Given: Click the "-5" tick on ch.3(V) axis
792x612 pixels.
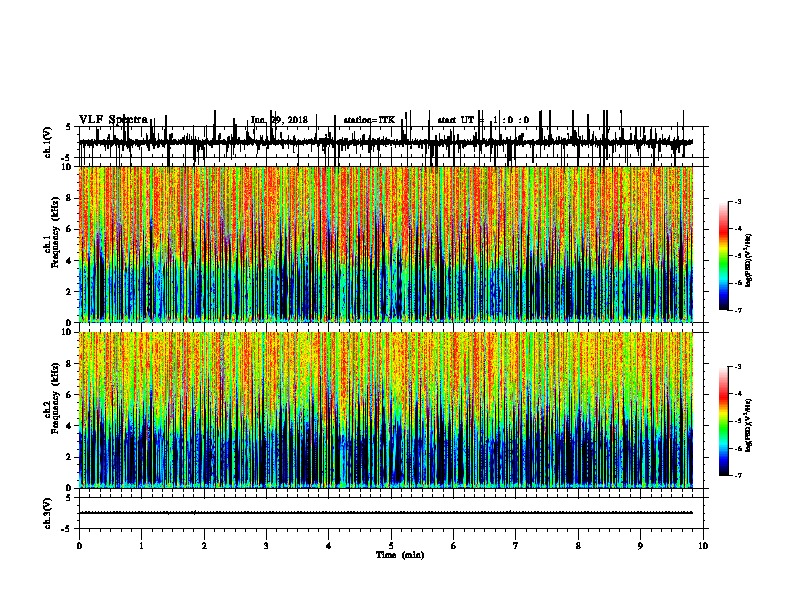Looking at the screenshot, I should [67, 529].
